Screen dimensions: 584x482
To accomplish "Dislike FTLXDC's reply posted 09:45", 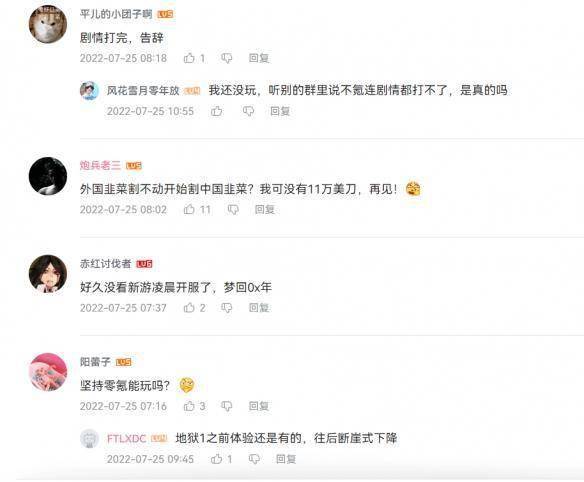I will click(254, 459).
